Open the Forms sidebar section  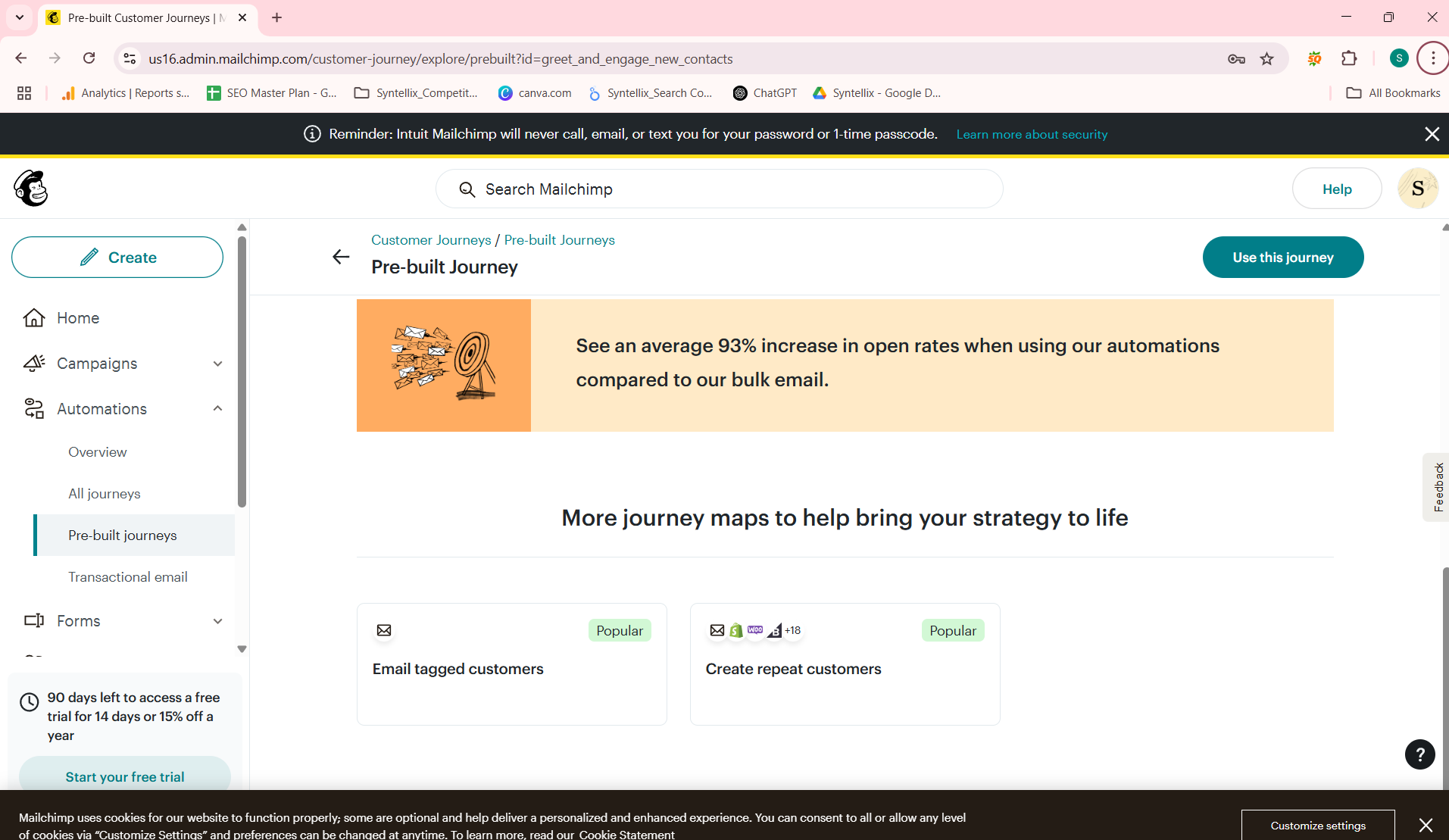coord(79,621)
